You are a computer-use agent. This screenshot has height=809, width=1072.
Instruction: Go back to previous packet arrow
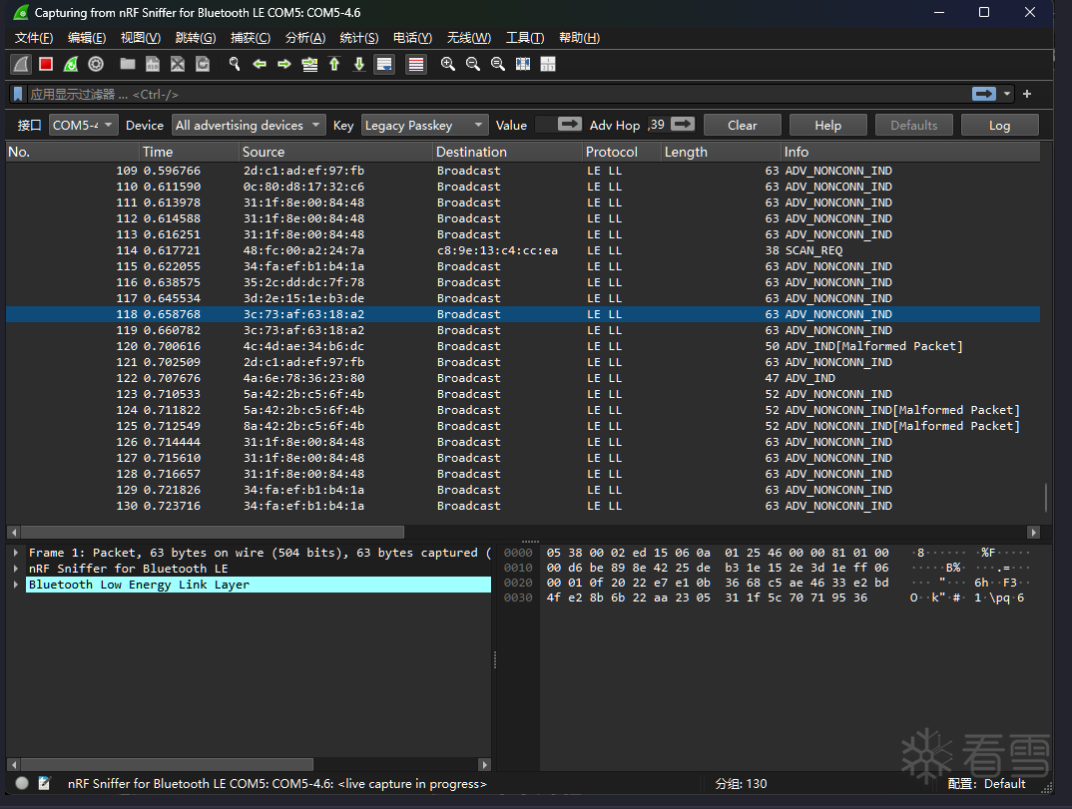coord(259,64)
